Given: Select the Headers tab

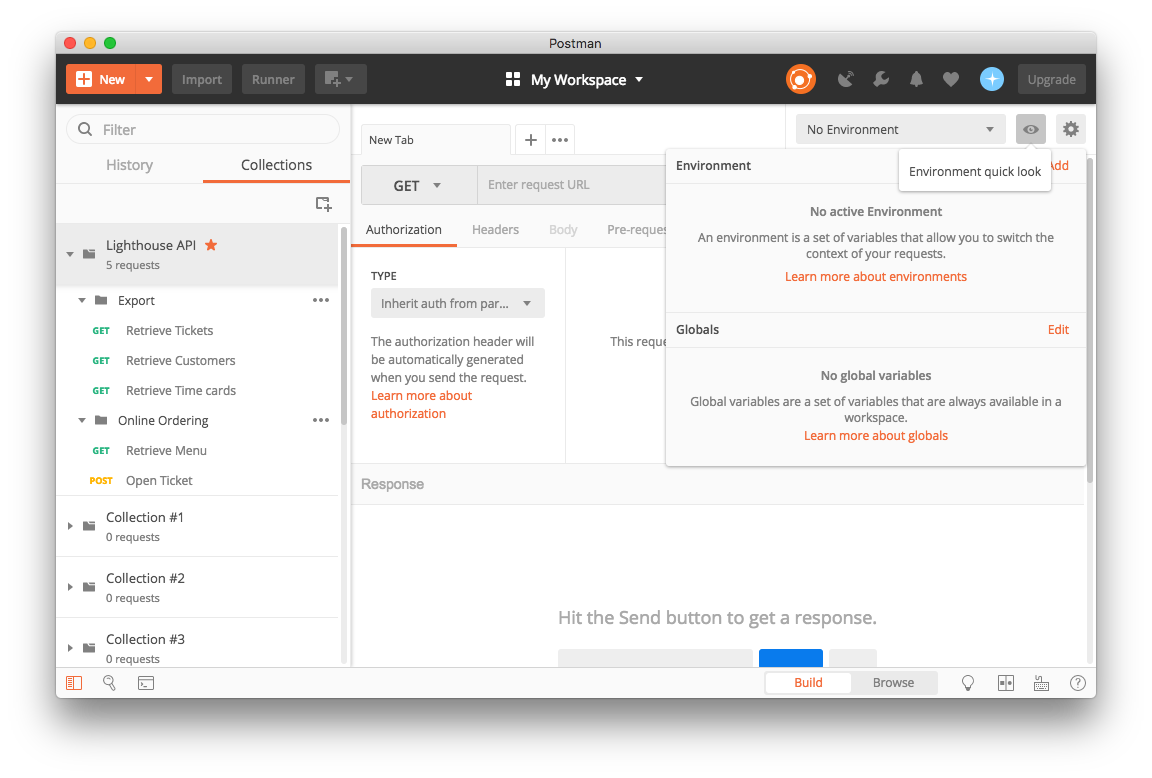Looking at the screenshot, I should click(495, 229).
